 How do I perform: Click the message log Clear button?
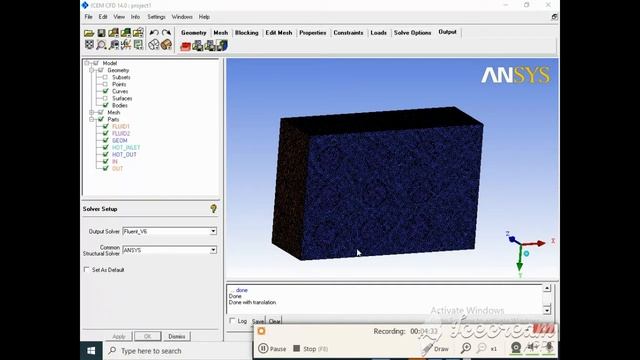pos(274,321)
